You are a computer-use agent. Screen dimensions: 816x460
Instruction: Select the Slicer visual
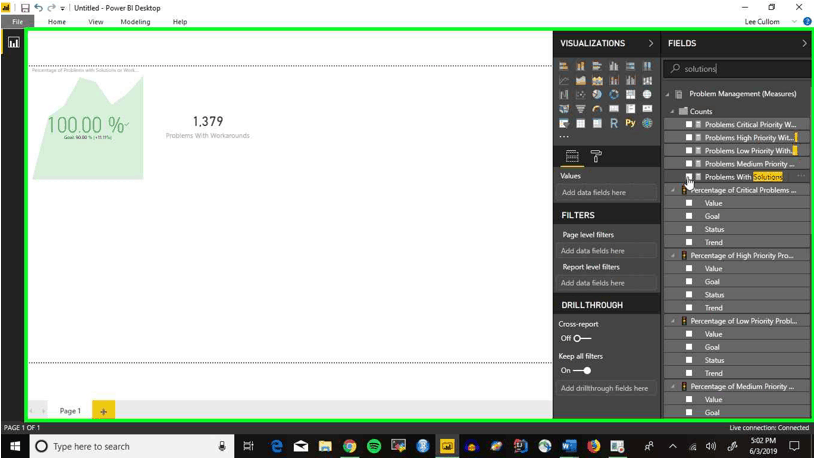tap(564, 123)
